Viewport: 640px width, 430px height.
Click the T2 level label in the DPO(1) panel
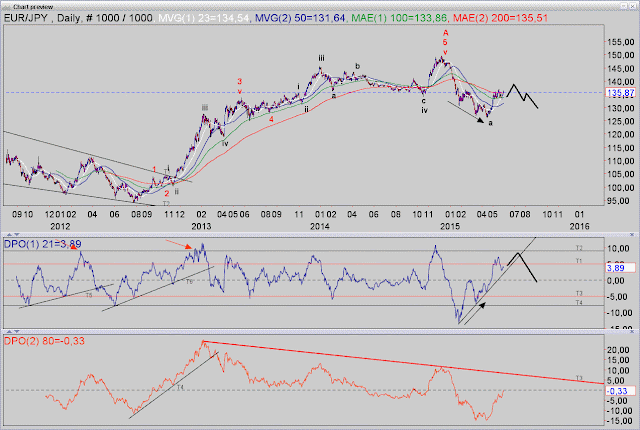tap(579, 248)
